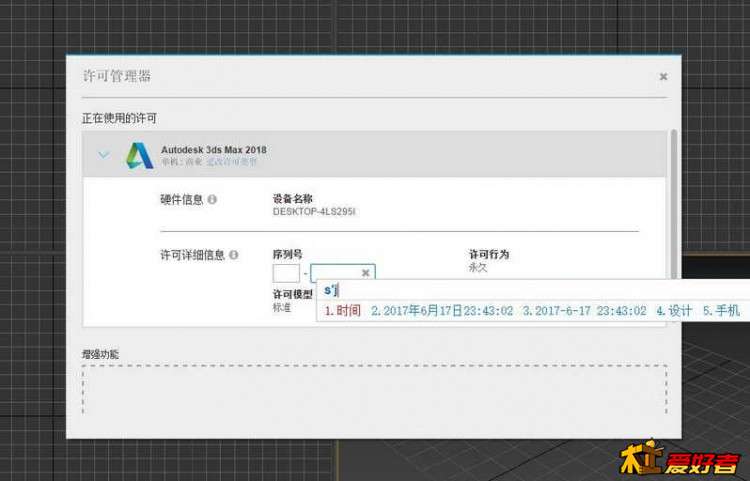The image size is (750, 481).
Task: Click the 序列号 label
Action: (287, 254)
